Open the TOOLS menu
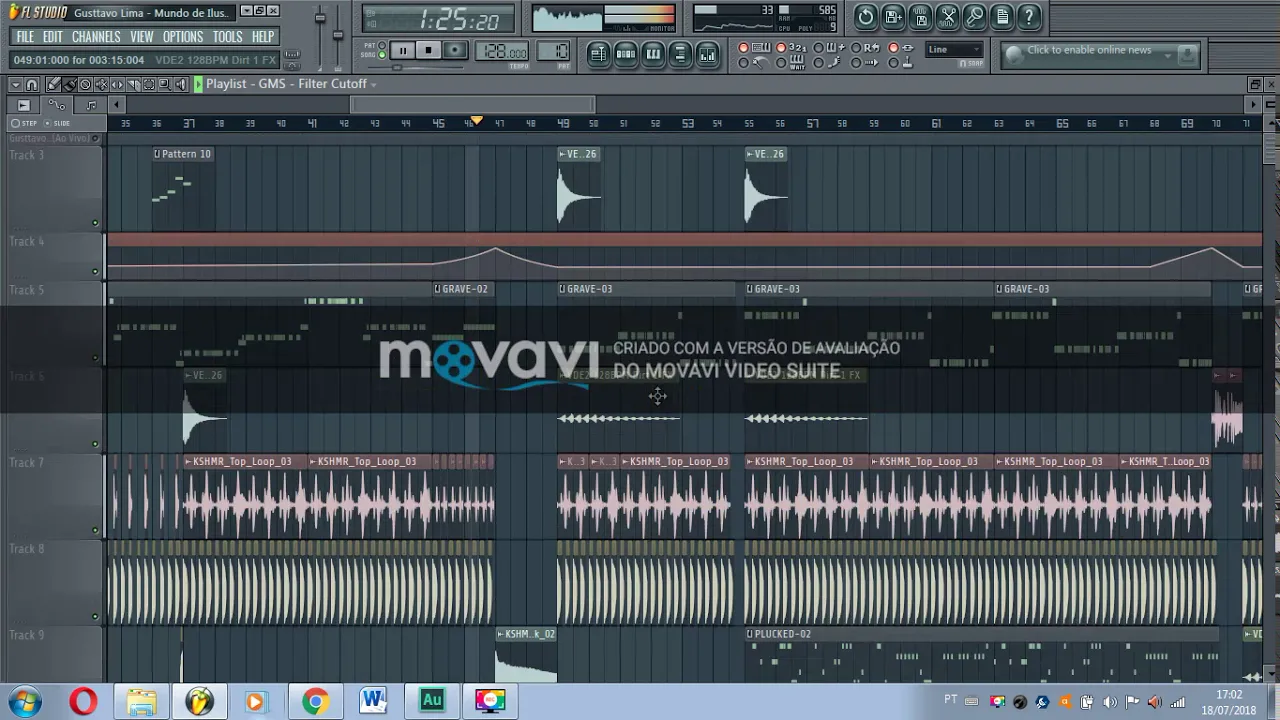Screen dimensions: 1280x720 pyautogui.click(x=227, y=37)
